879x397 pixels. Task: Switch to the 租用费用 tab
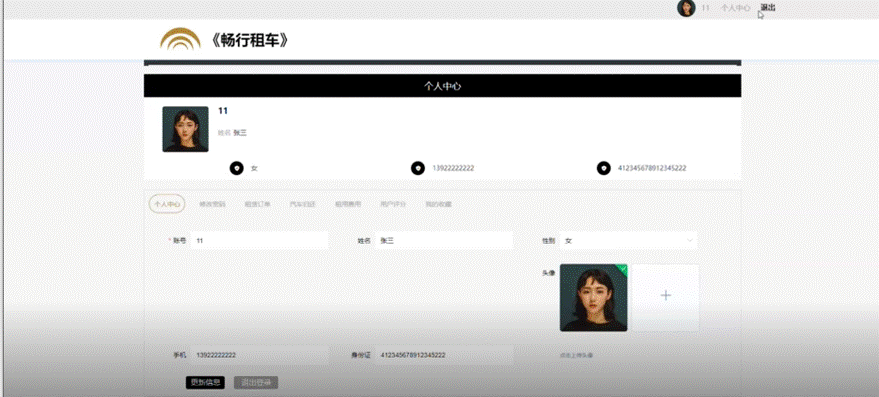coord(348,205)
